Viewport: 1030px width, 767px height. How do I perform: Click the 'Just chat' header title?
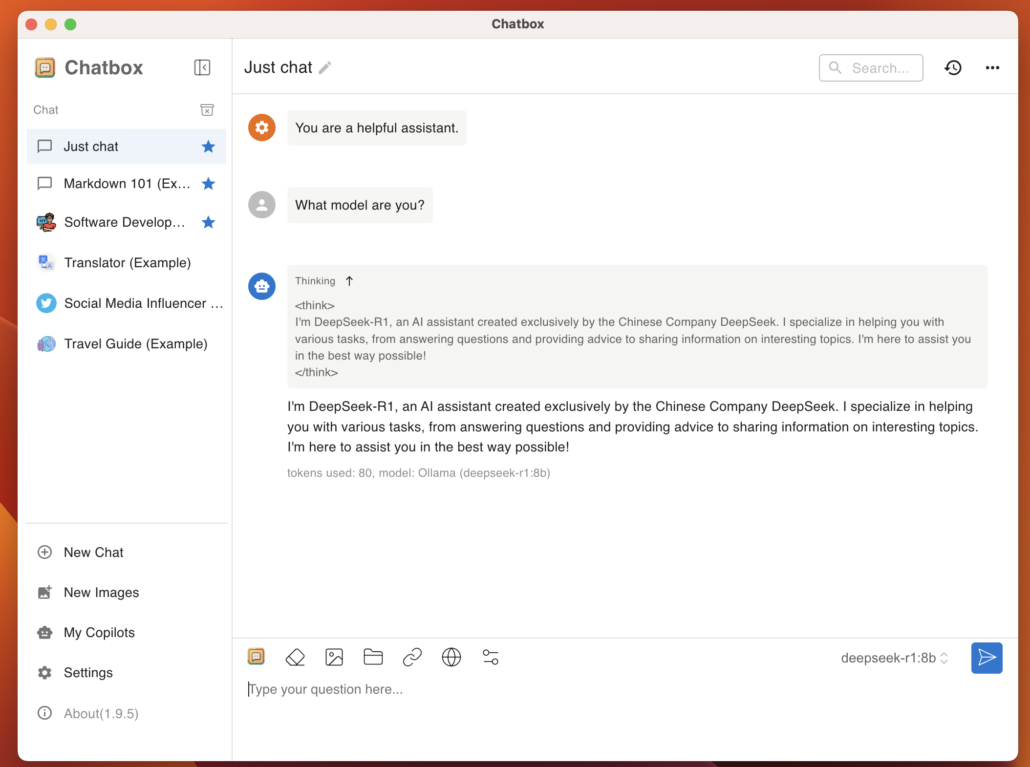279,68
